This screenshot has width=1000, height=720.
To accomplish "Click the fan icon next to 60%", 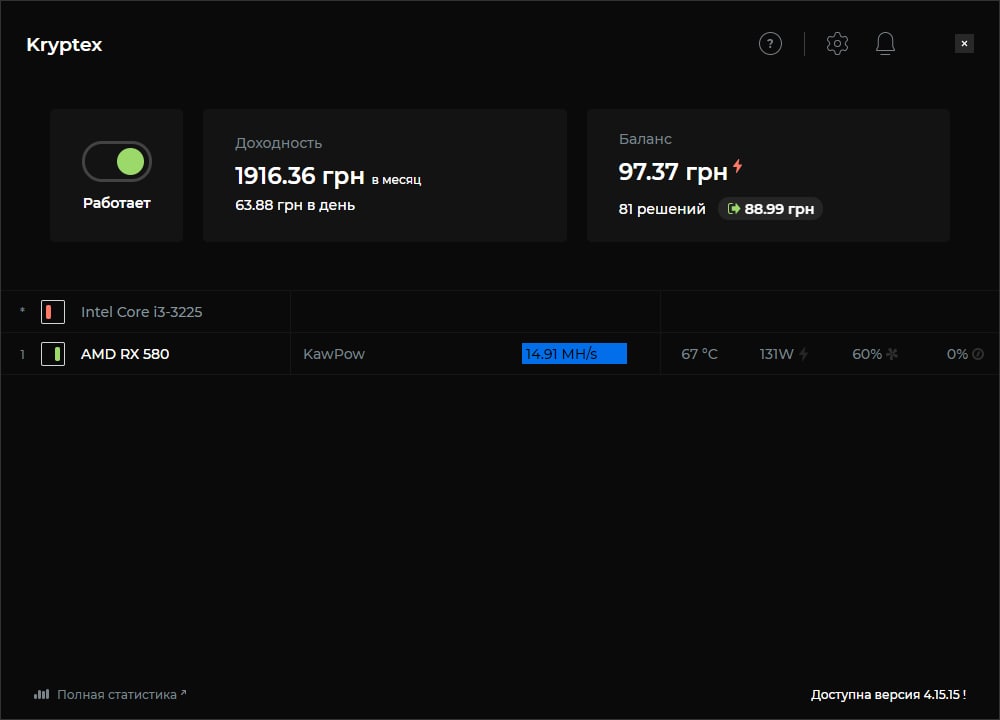I will [892, 354].
